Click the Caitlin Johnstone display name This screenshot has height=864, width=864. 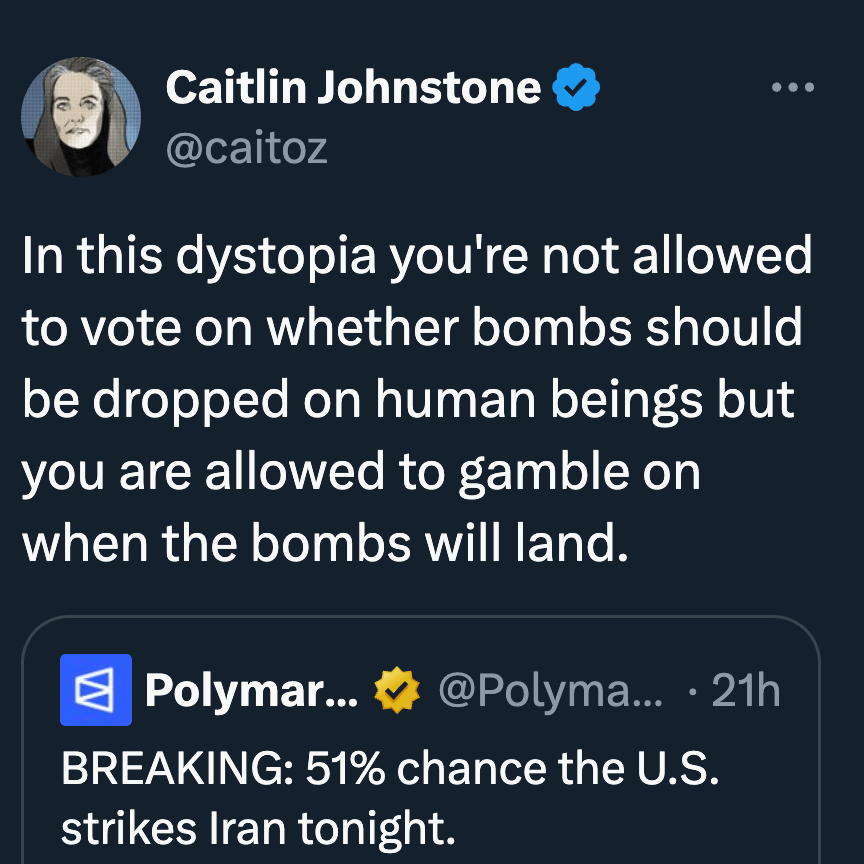click(x=352, y=88)
